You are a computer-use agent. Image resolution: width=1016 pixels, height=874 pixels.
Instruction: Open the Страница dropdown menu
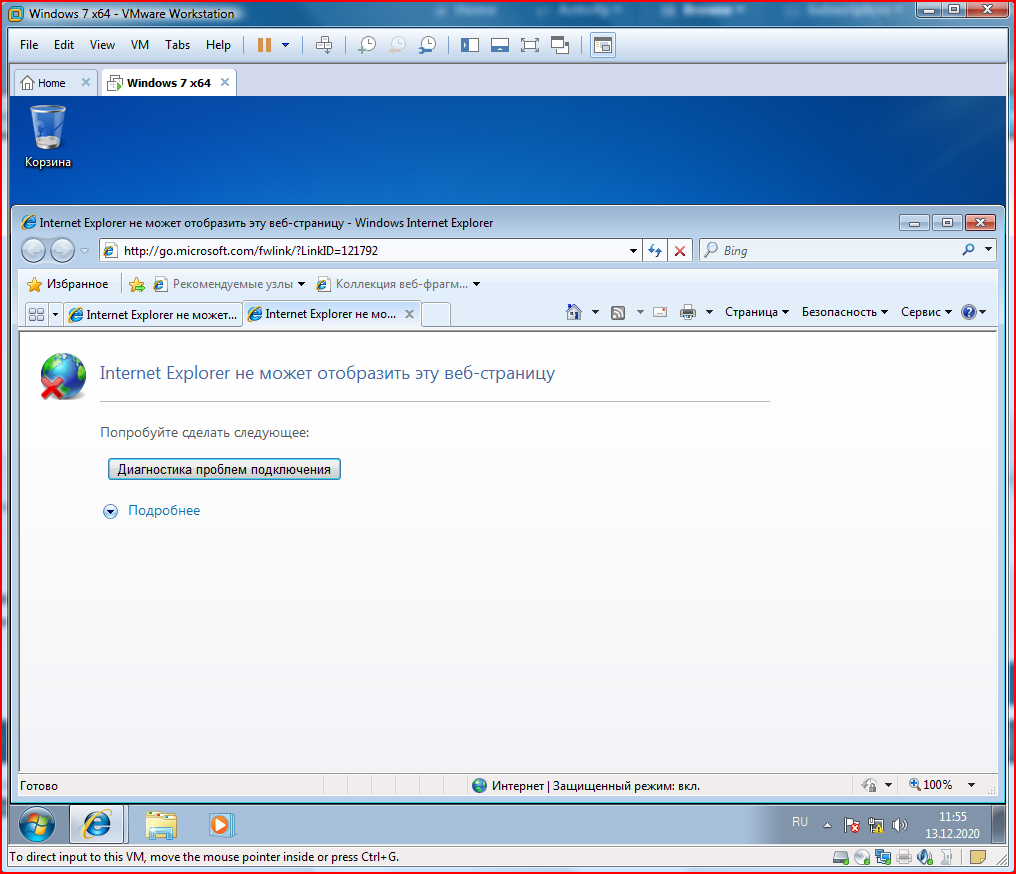[757, 312]
